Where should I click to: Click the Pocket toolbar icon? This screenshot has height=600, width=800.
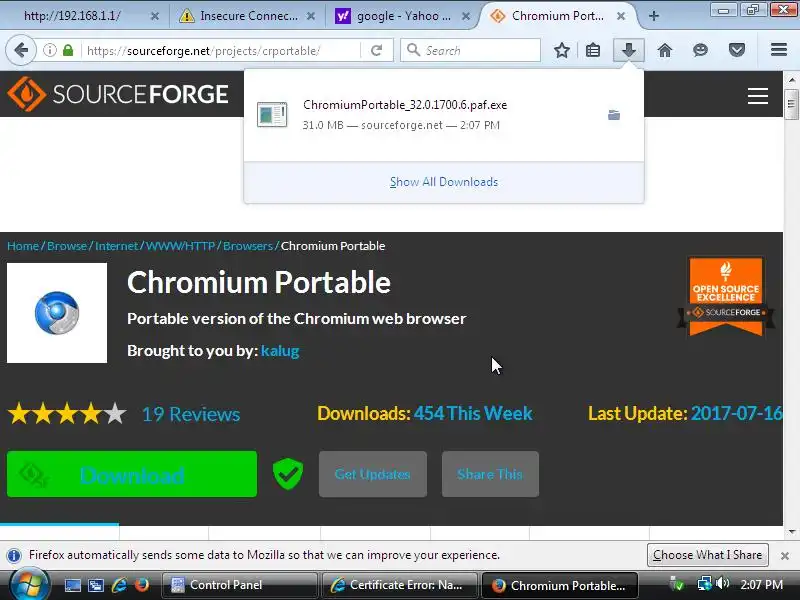pyautogui.click(x=737, y=51)
